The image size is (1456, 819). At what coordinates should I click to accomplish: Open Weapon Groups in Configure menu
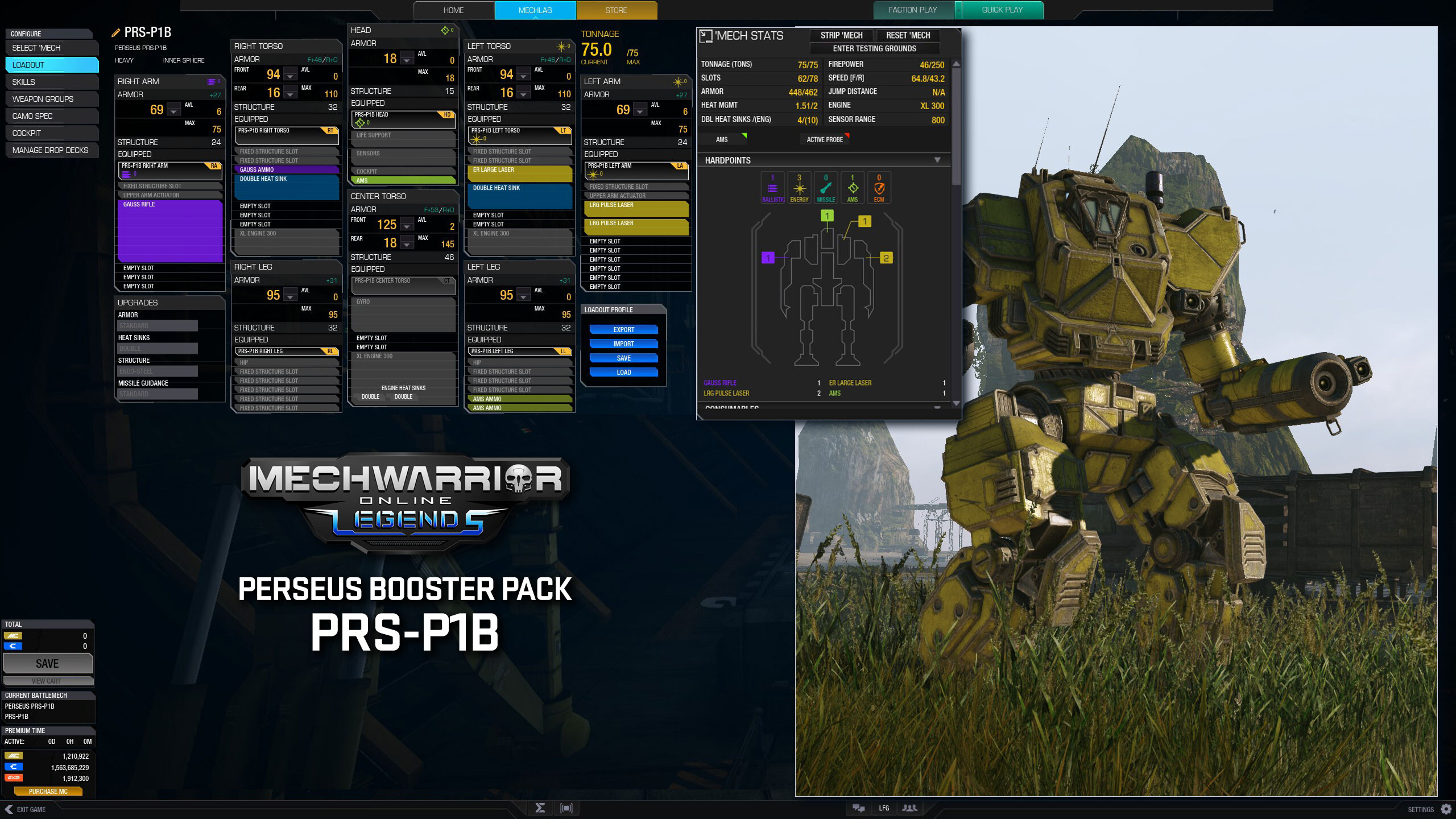(x=52, y=99)
